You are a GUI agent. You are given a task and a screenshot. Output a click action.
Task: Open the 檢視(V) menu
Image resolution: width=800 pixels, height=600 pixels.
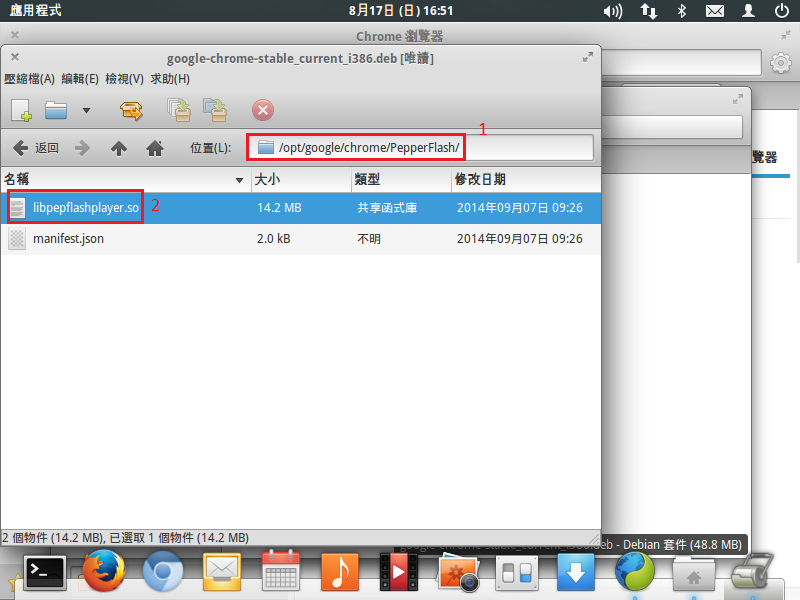(124, 79)
